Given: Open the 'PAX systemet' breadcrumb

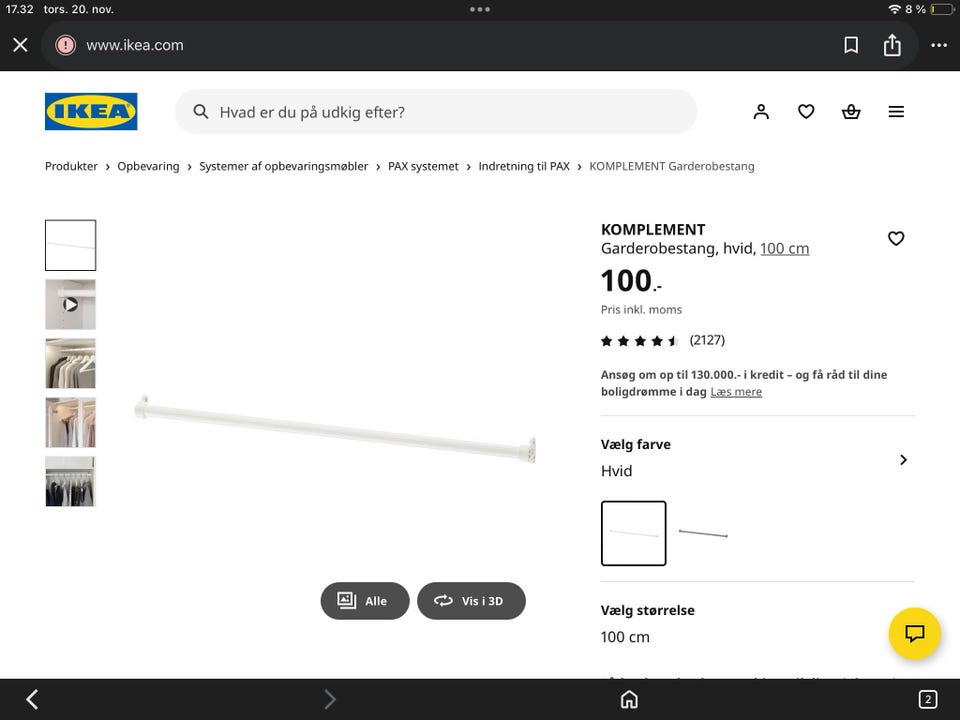Looking at the screenshot, I should (423, 167).
